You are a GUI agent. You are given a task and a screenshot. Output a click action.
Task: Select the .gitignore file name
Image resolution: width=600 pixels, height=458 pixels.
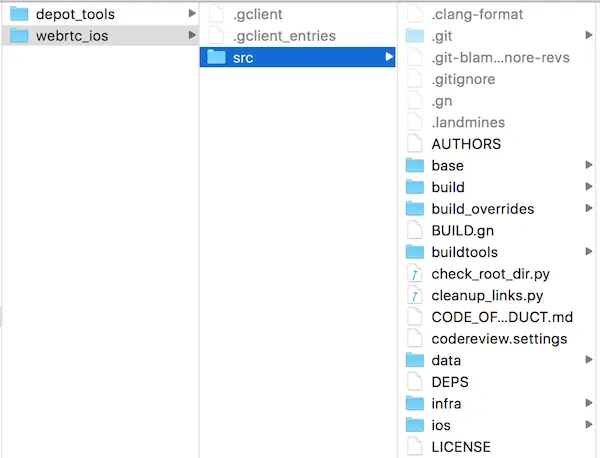click(x=463, y=80)
